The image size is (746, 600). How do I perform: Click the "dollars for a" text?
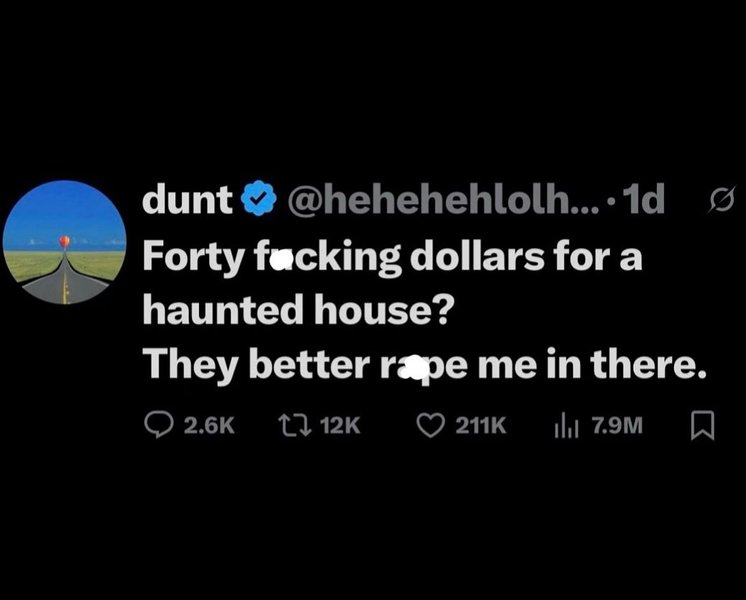click(526, 256)
